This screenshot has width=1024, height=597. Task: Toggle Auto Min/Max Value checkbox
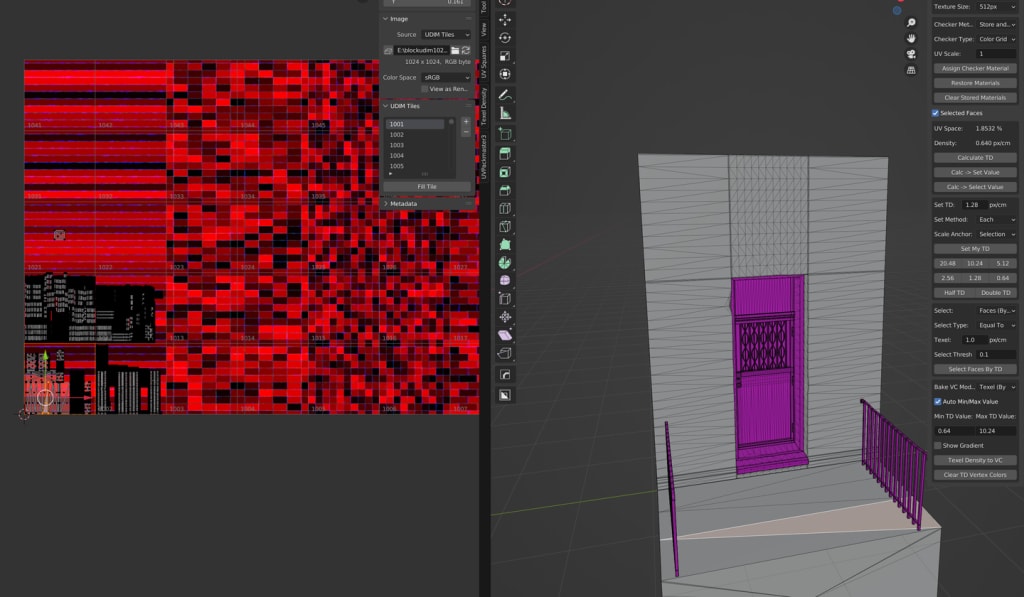pos(937,402)
